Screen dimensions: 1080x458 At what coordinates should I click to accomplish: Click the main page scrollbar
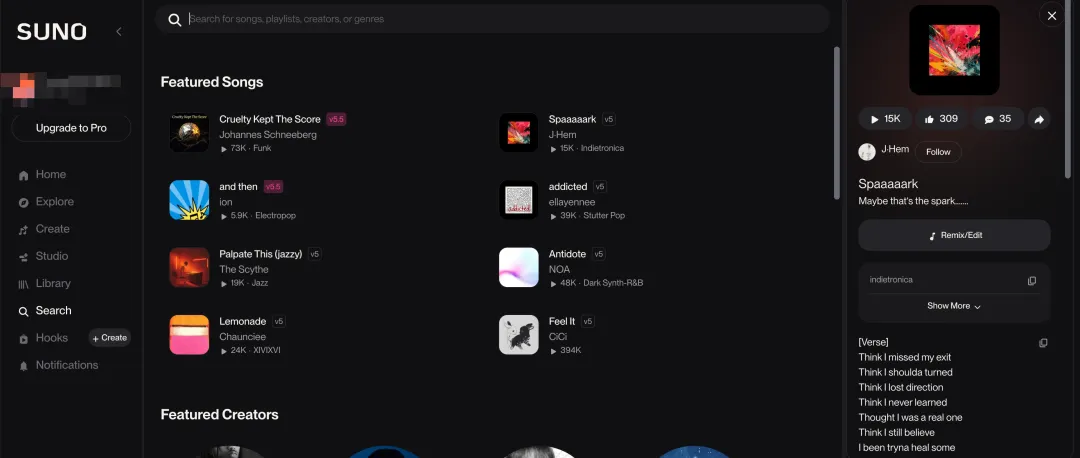pos(837,123)
